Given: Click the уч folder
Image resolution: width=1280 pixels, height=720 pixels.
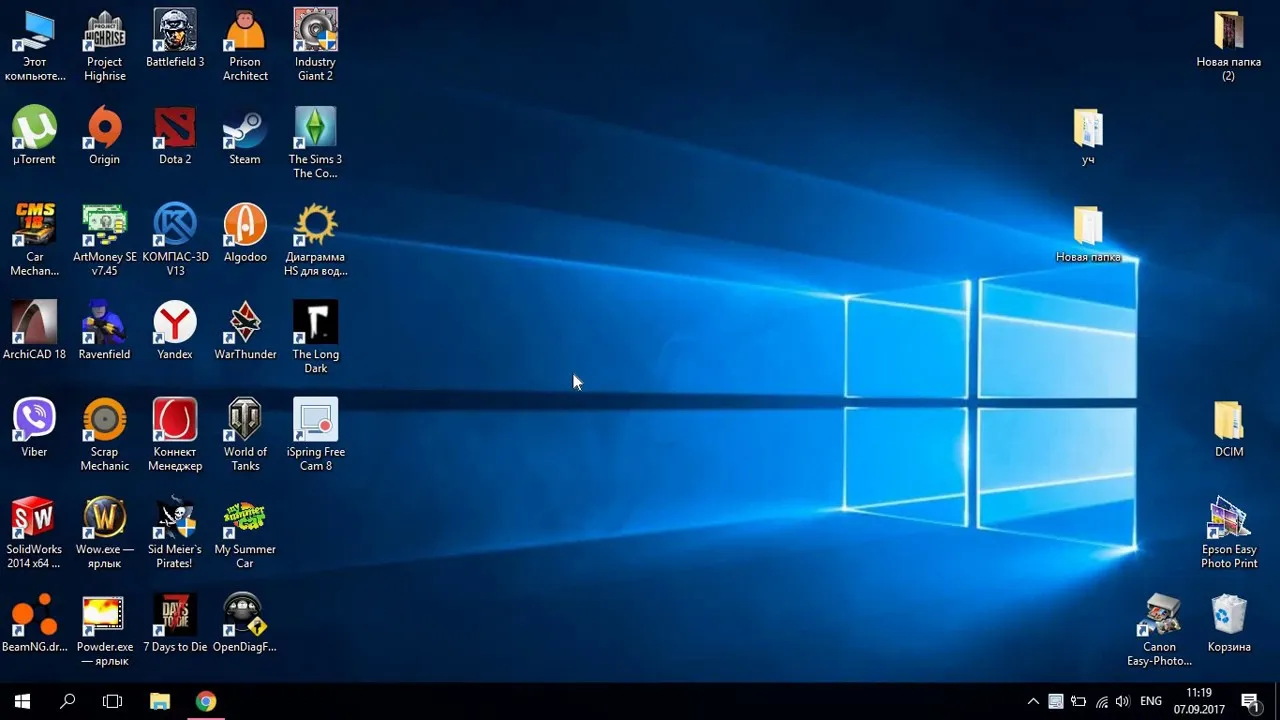Looking at the screenshot, I should click(x=1088, y=137).
